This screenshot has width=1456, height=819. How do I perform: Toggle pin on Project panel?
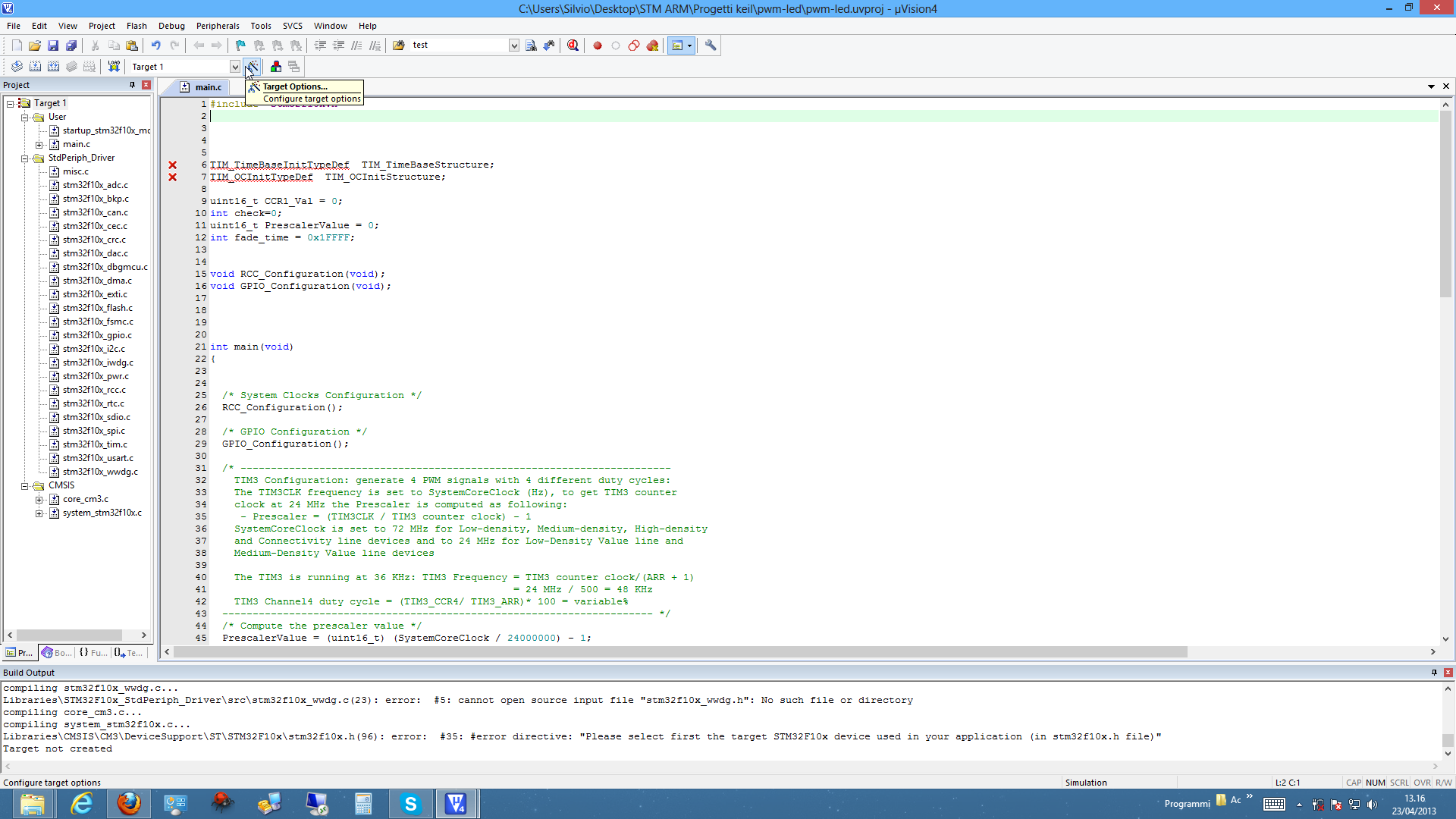(132, 85)
